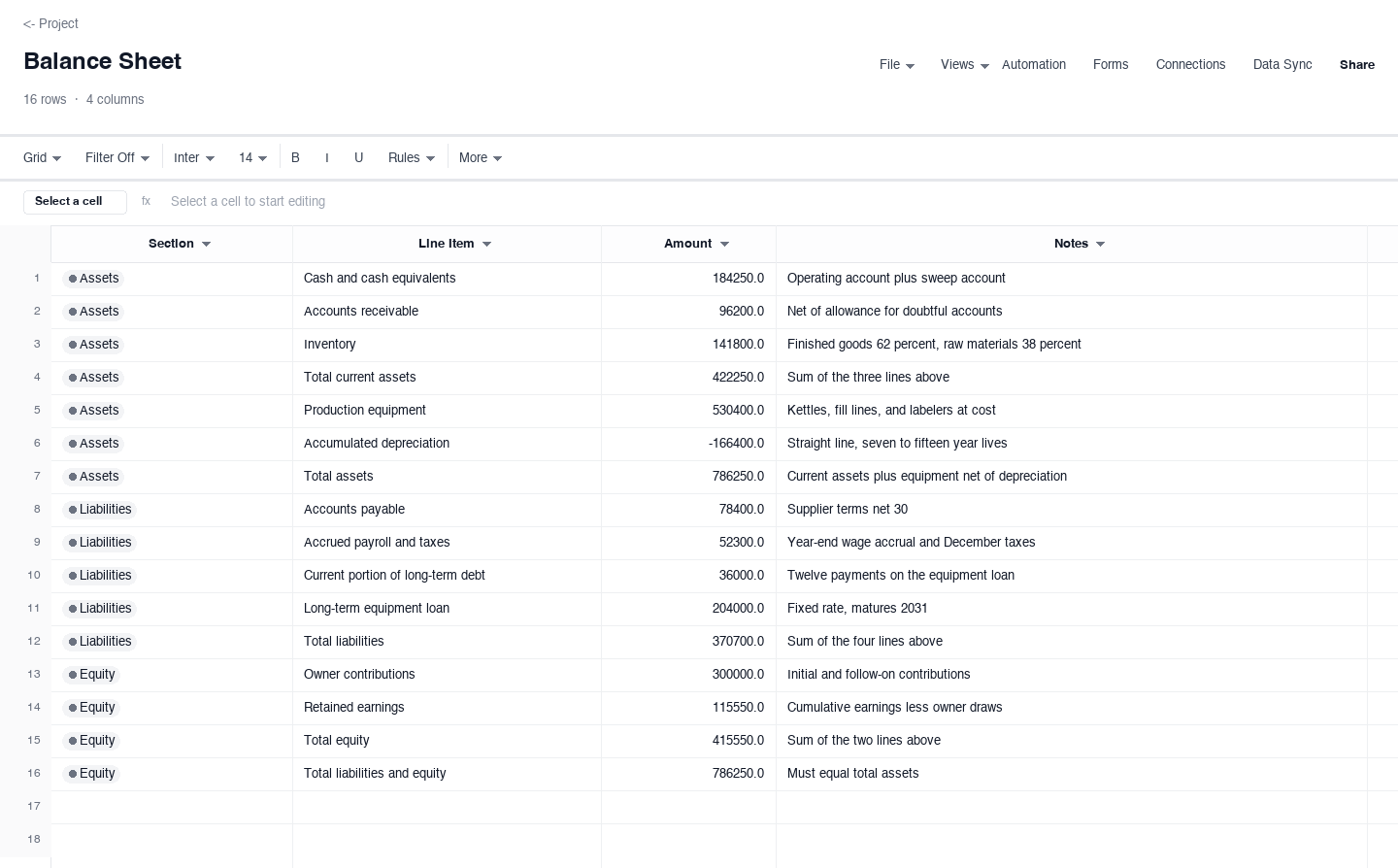
Task: Open Data Sync
Action: click(x=1282, y=64)
